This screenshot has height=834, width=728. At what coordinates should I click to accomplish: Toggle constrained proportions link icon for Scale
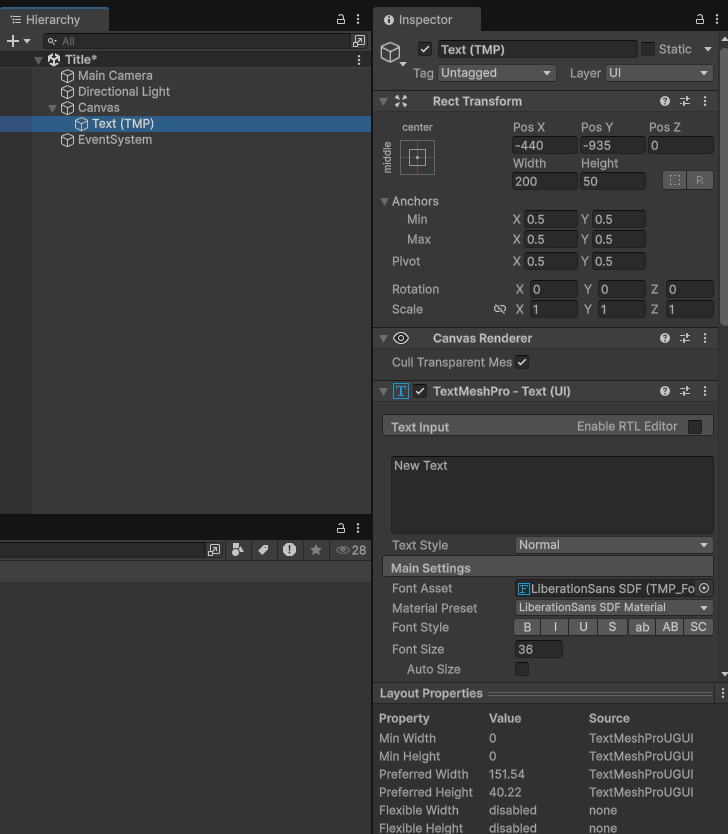[x=500, y=310]
